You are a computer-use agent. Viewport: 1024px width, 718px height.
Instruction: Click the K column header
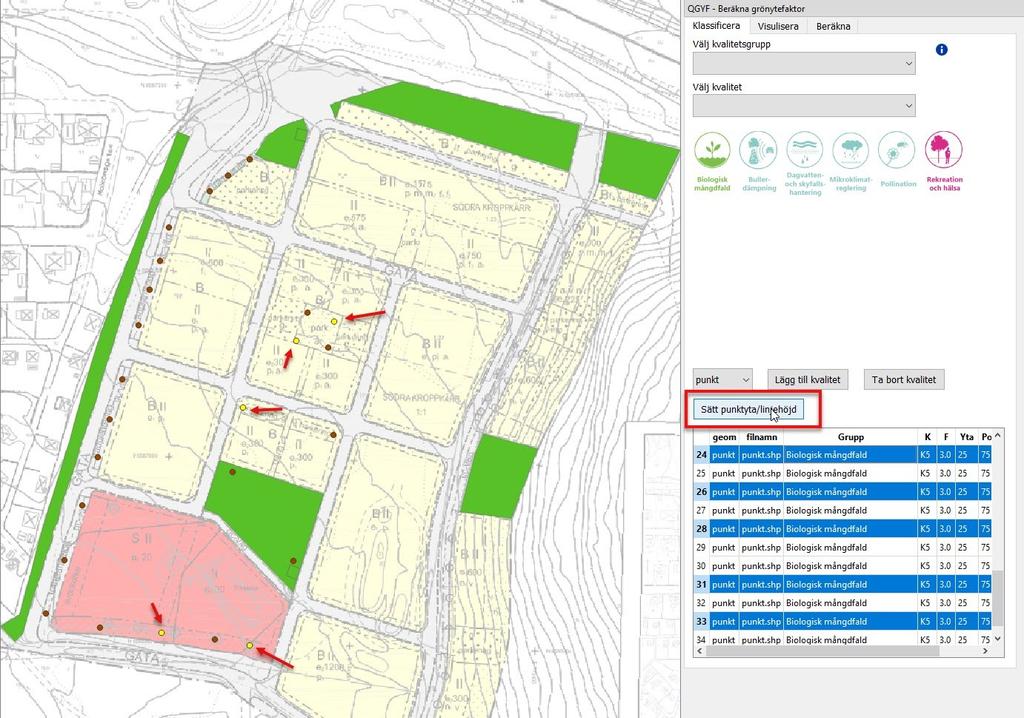point(927,437)
